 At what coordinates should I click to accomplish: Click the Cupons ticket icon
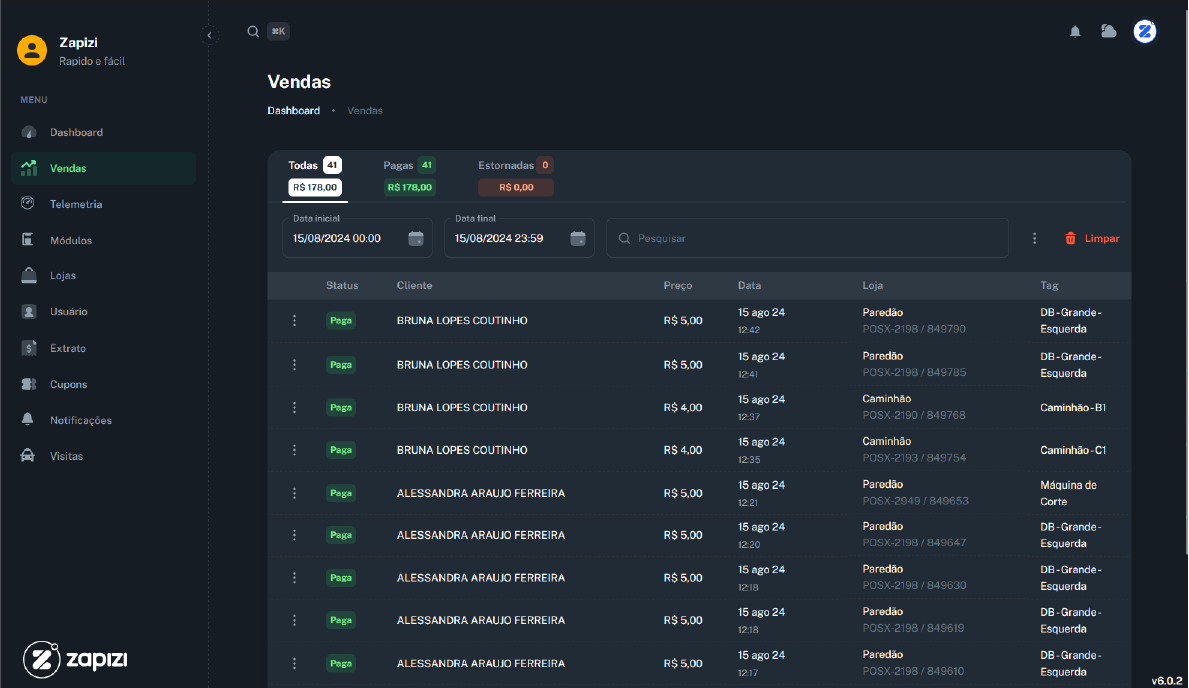point(29,384)
